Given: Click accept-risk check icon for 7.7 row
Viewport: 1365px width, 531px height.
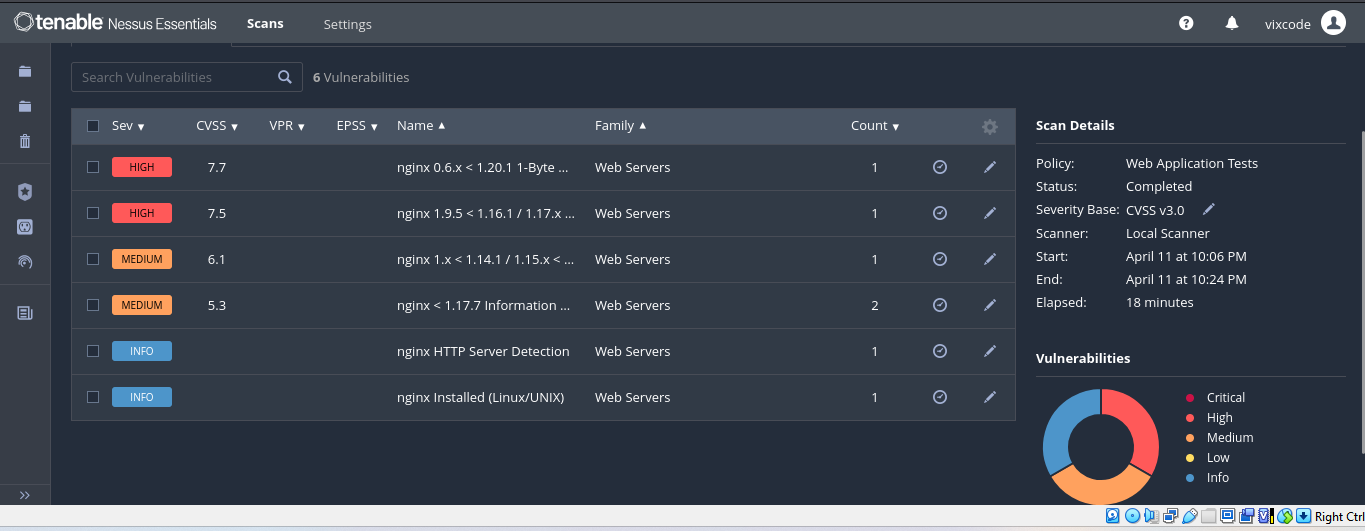Looking at the screenshot, I should pyautogui.click(x=940, y=167).
